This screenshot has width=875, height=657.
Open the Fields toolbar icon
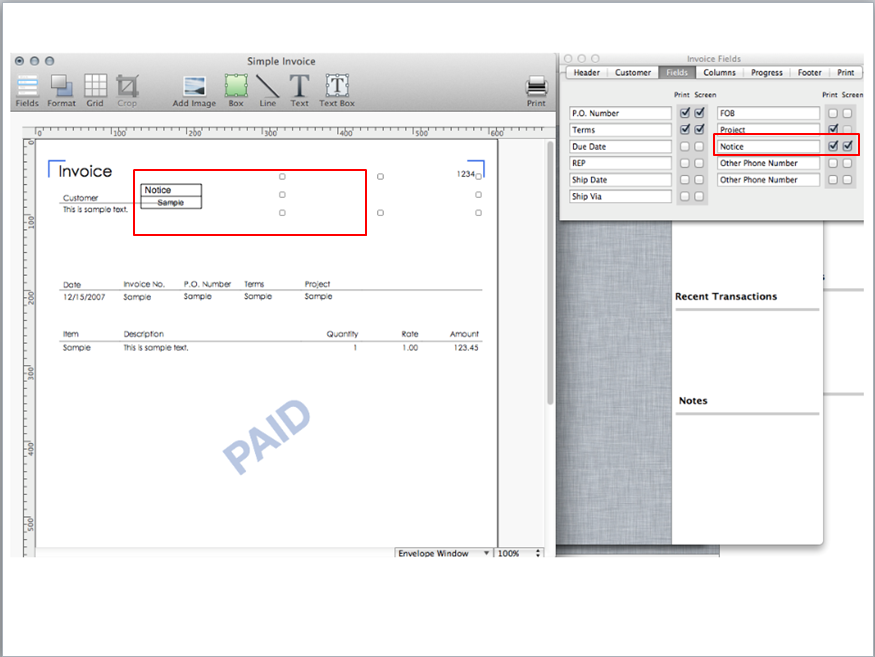pos(27,91)
